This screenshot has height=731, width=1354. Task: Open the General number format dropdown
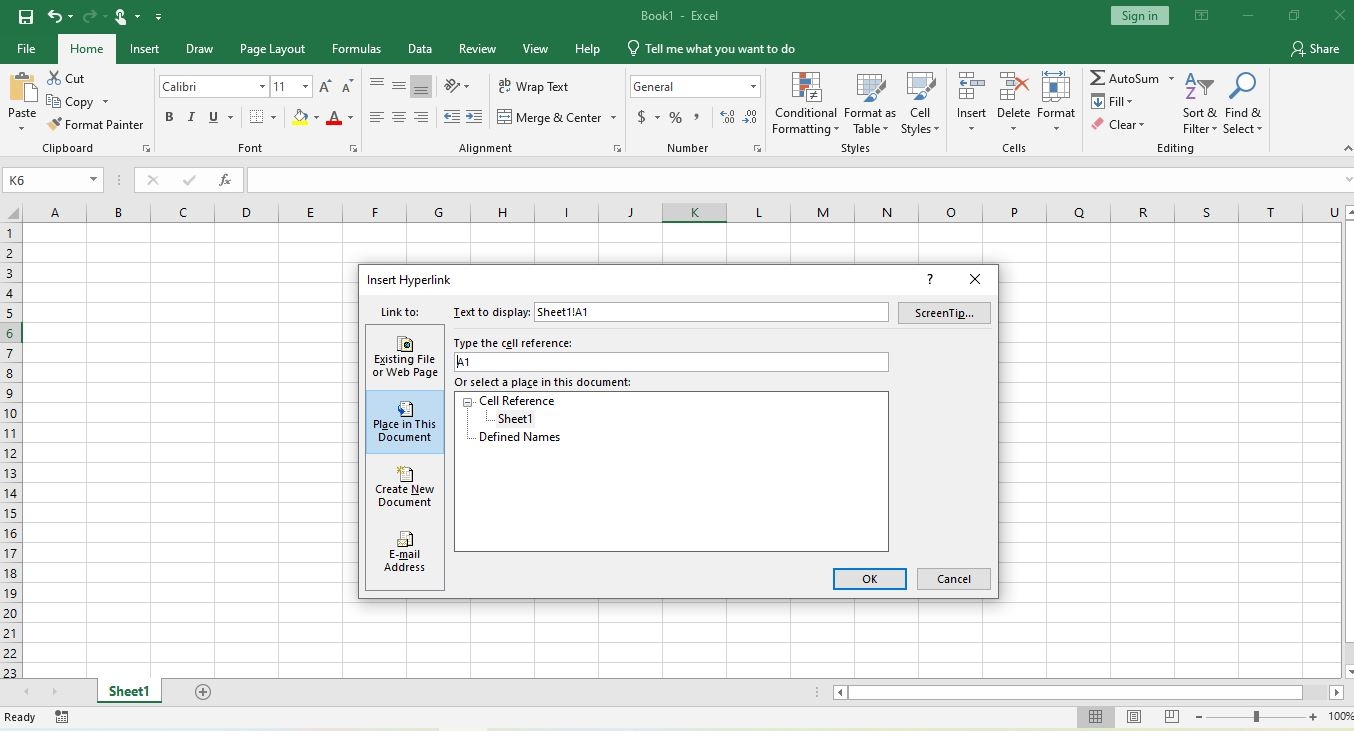[753, 87]
